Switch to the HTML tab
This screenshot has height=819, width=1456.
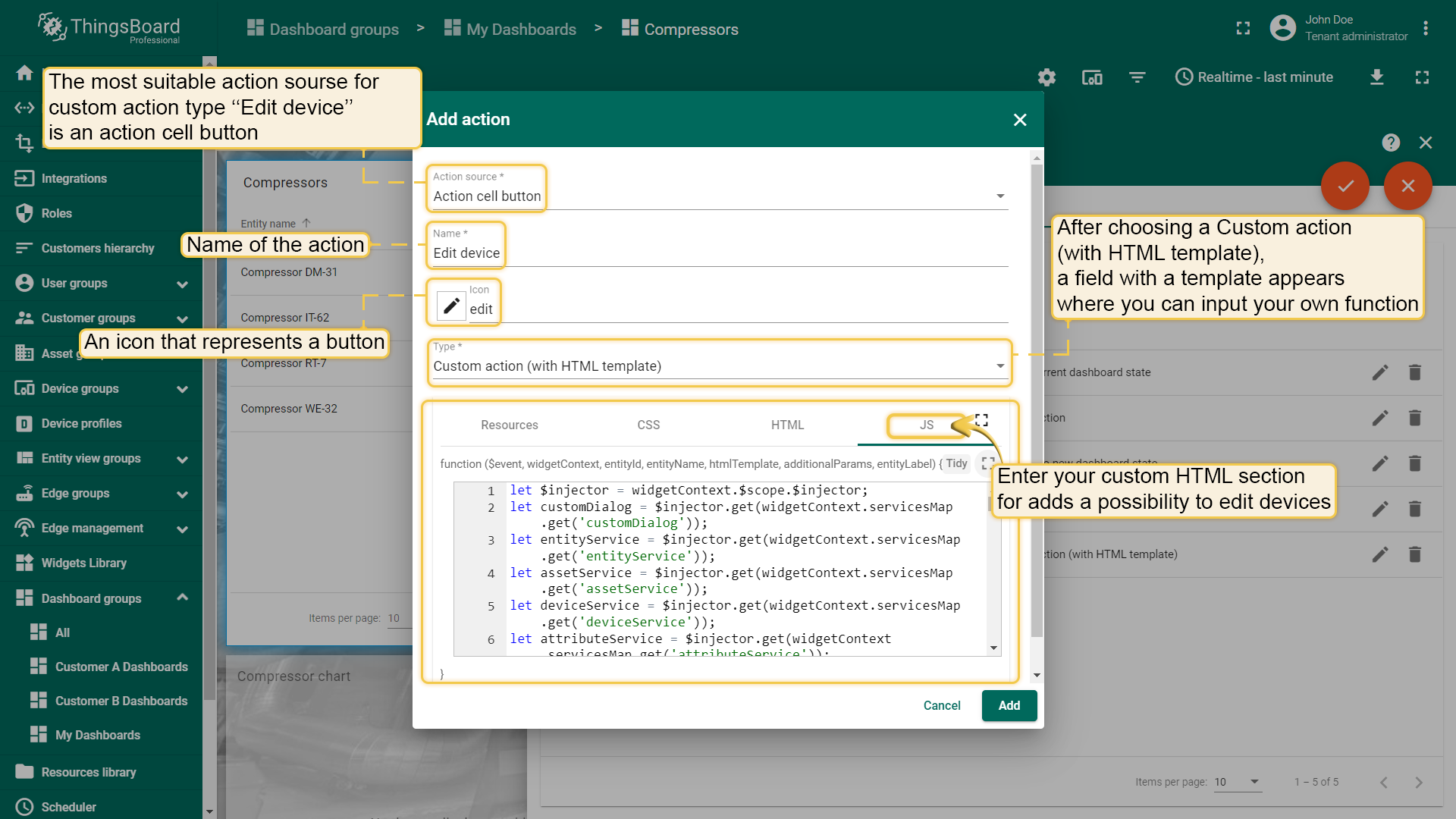click(787, 425)
